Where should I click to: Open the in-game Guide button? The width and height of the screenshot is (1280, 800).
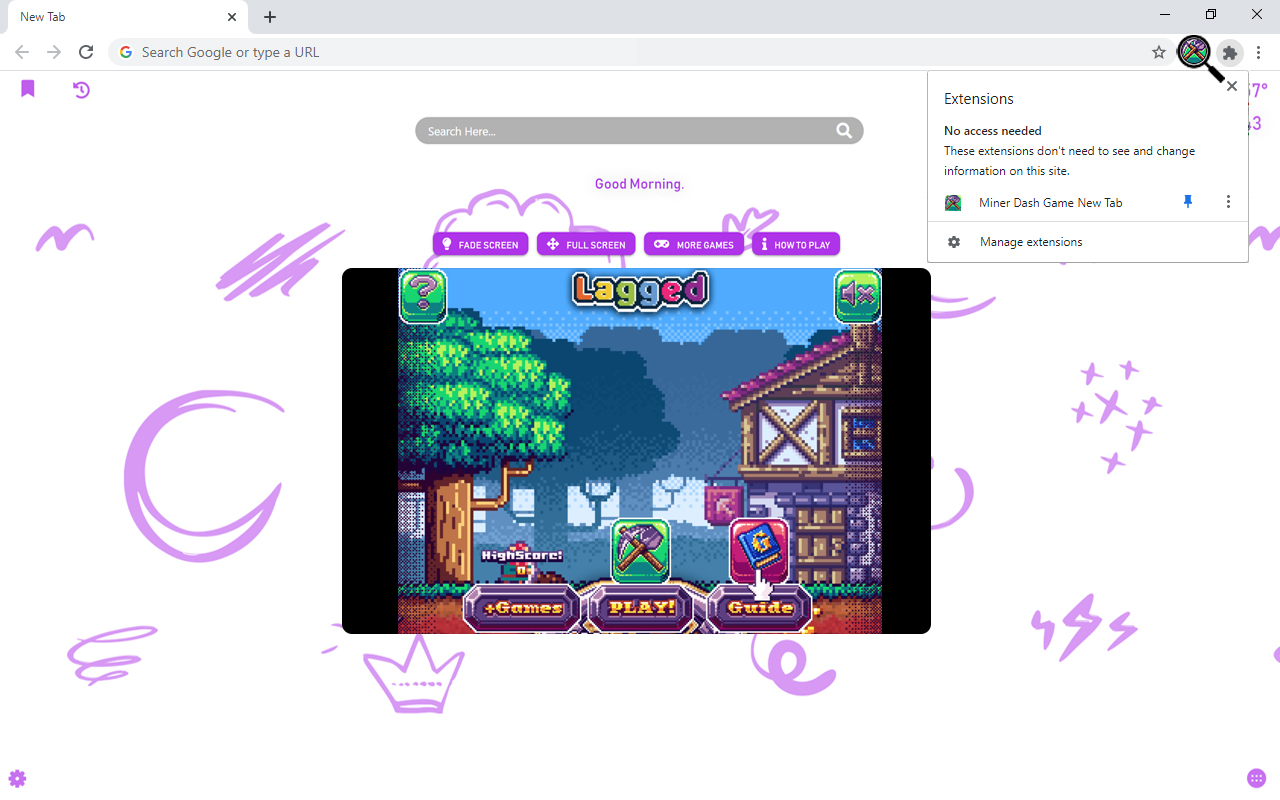tap(760, 608)
